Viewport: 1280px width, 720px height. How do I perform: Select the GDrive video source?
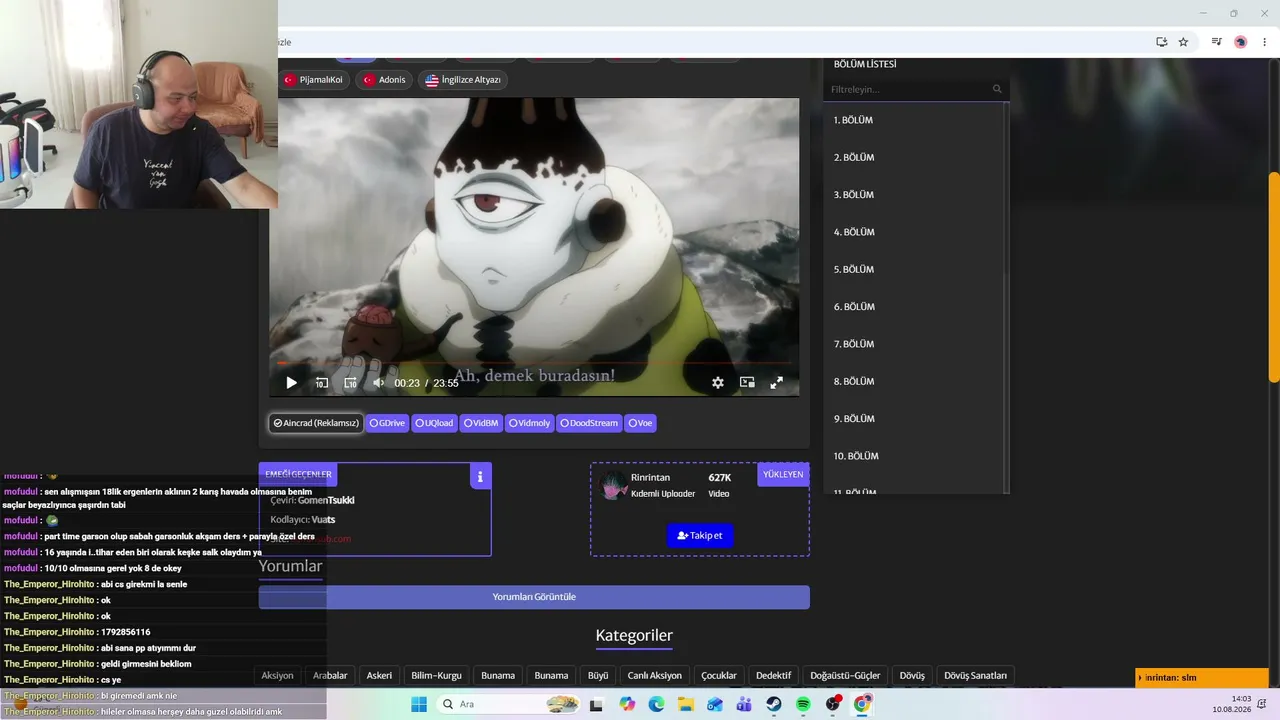[x=387, y=423]
